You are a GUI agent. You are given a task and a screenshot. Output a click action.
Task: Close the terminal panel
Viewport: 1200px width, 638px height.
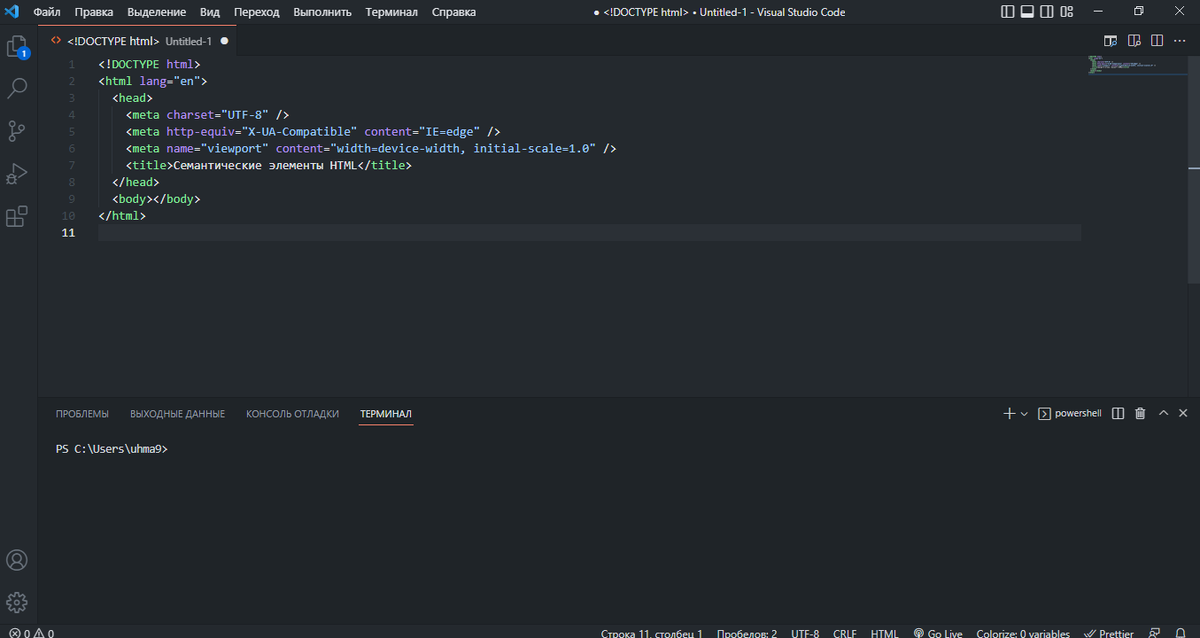[x=1184, y=413]
